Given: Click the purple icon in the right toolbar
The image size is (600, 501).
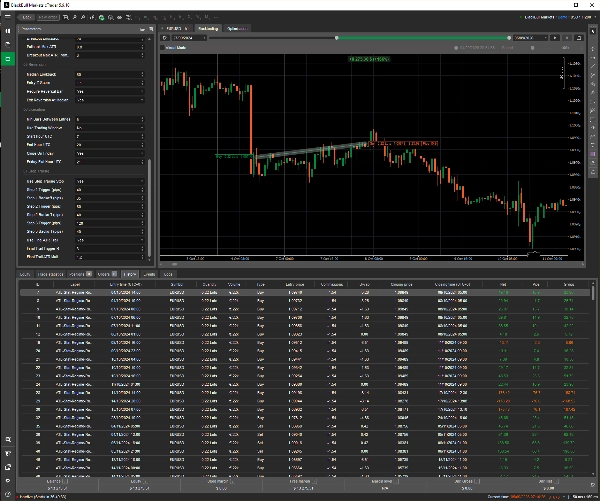Looking at the screenshot, I should pyautogui.click(x=593, y=154).
